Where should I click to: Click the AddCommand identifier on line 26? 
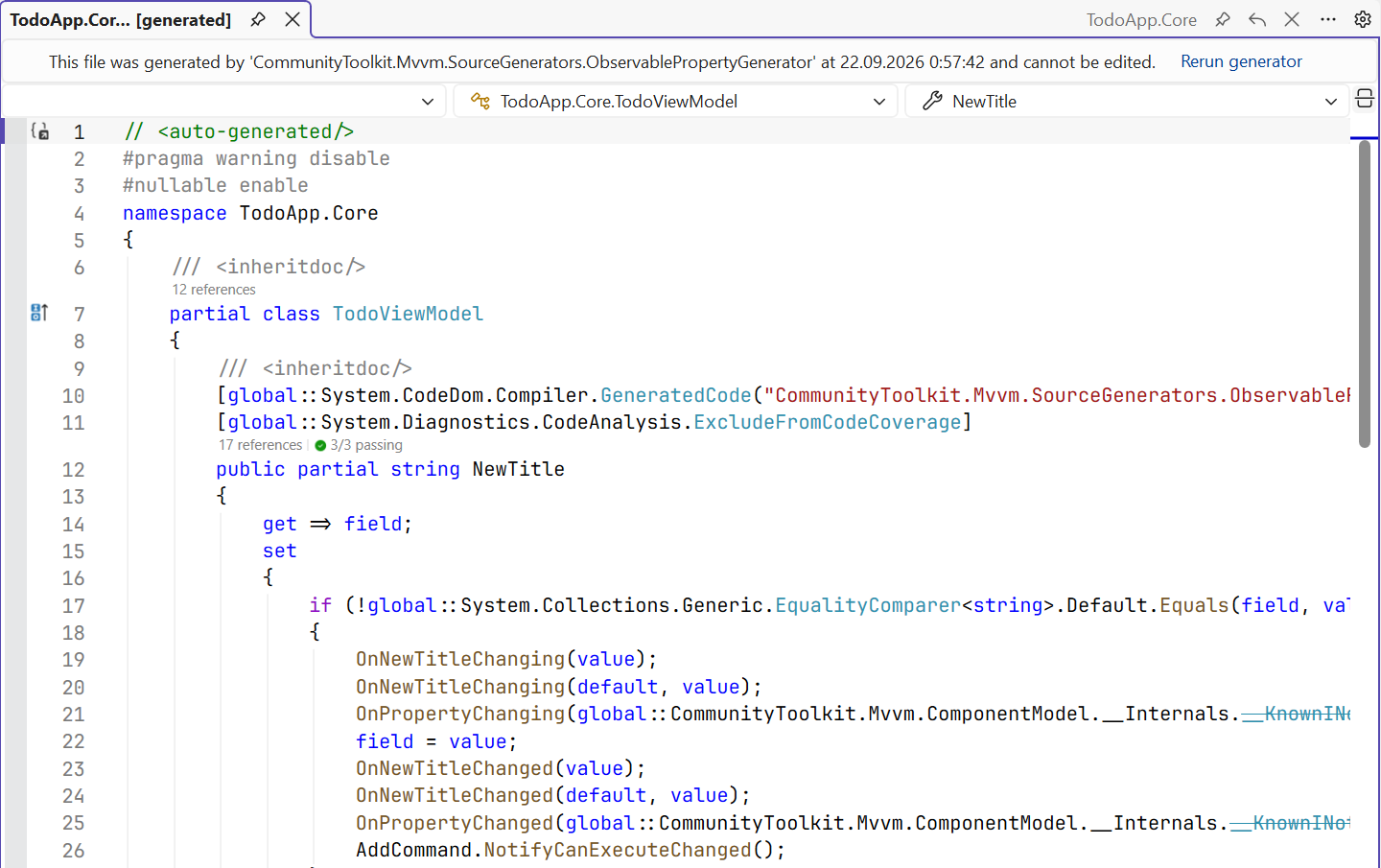click(x=413, y=850)
